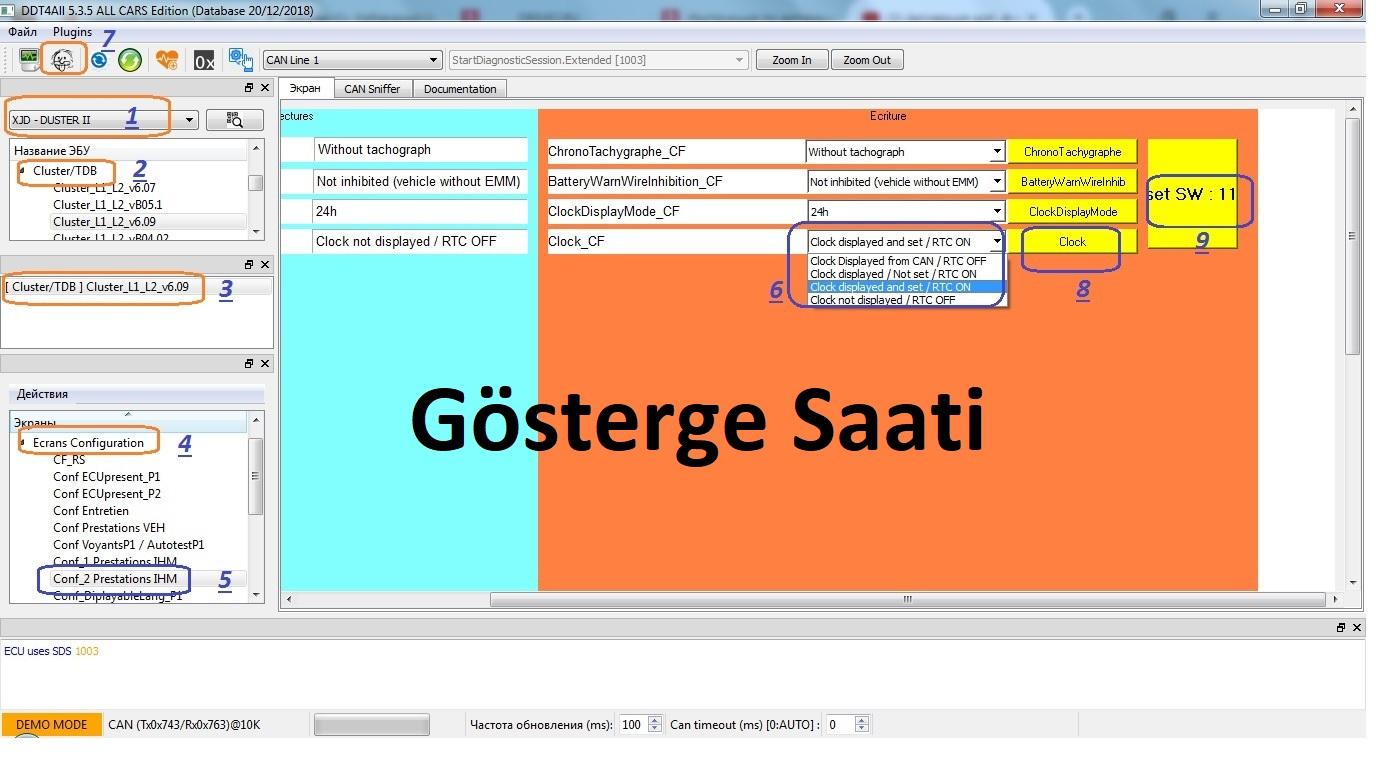Click the monitor waveform icon in toolbar

click(x=29, y=60)
